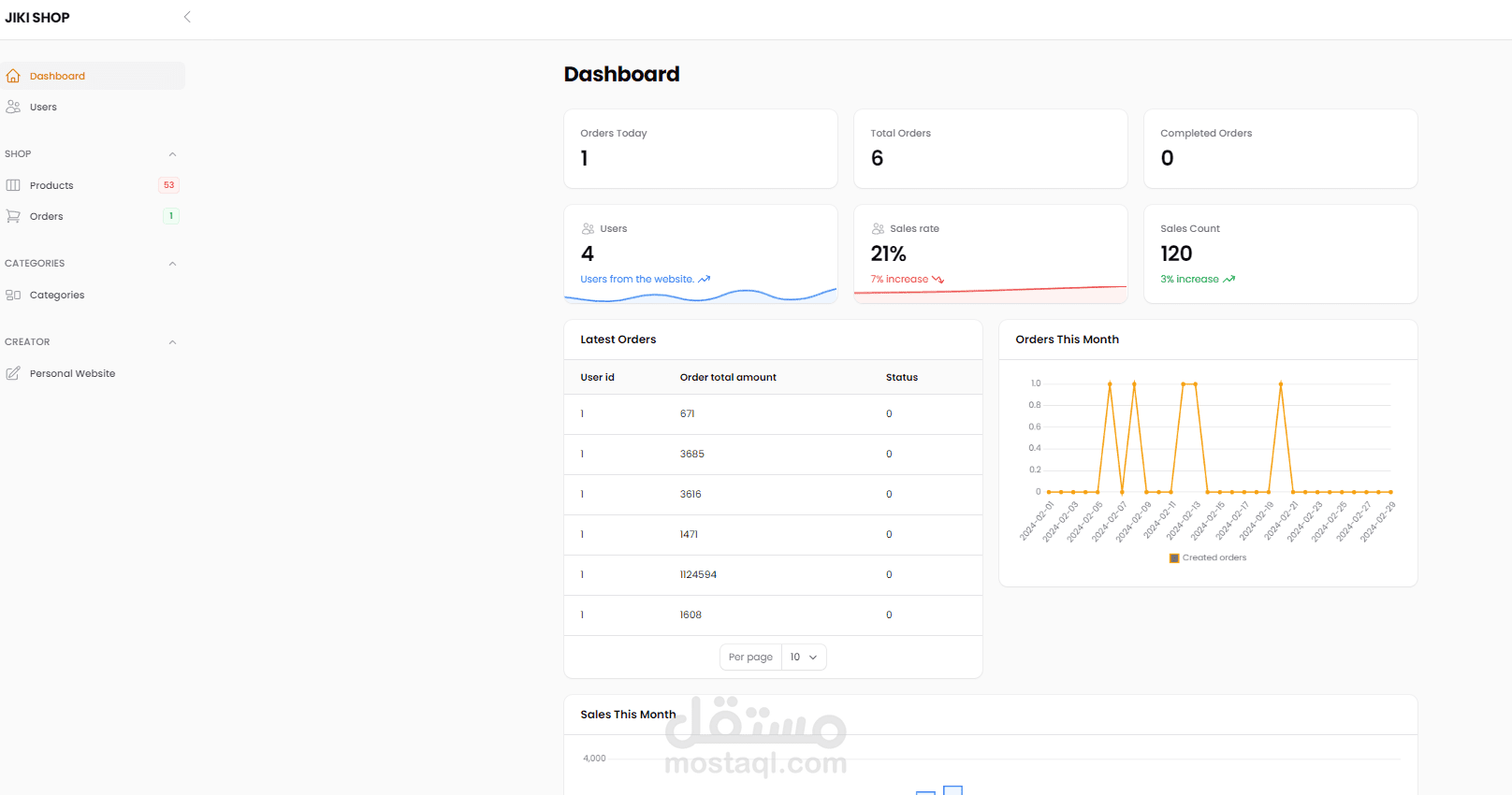Click the Categories icon in sidebar
The width and height of the screenshot is (1512, 795).
tap(13, 295)
